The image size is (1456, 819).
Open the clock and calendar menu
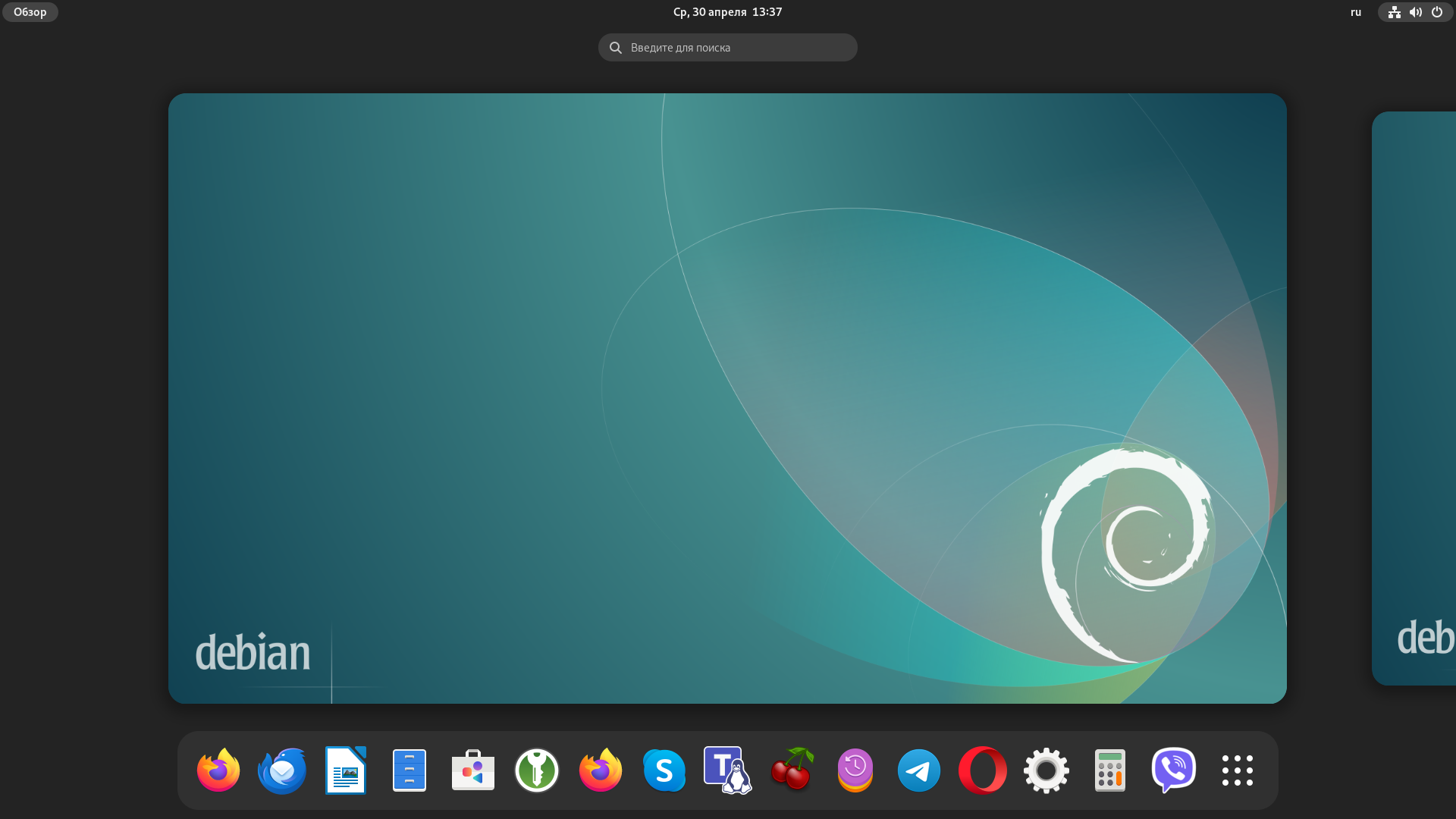(x=727, y=12)
